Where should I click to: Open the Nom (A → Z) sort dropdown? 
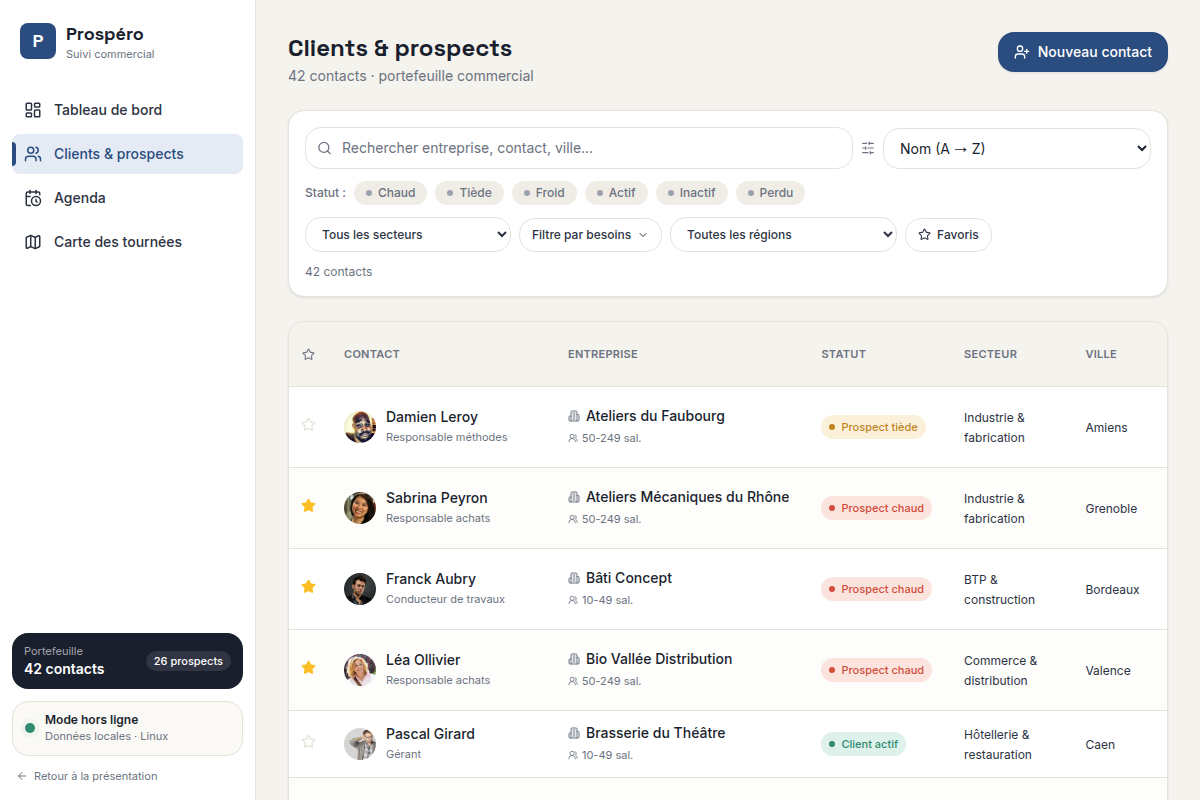point(1017,148)
